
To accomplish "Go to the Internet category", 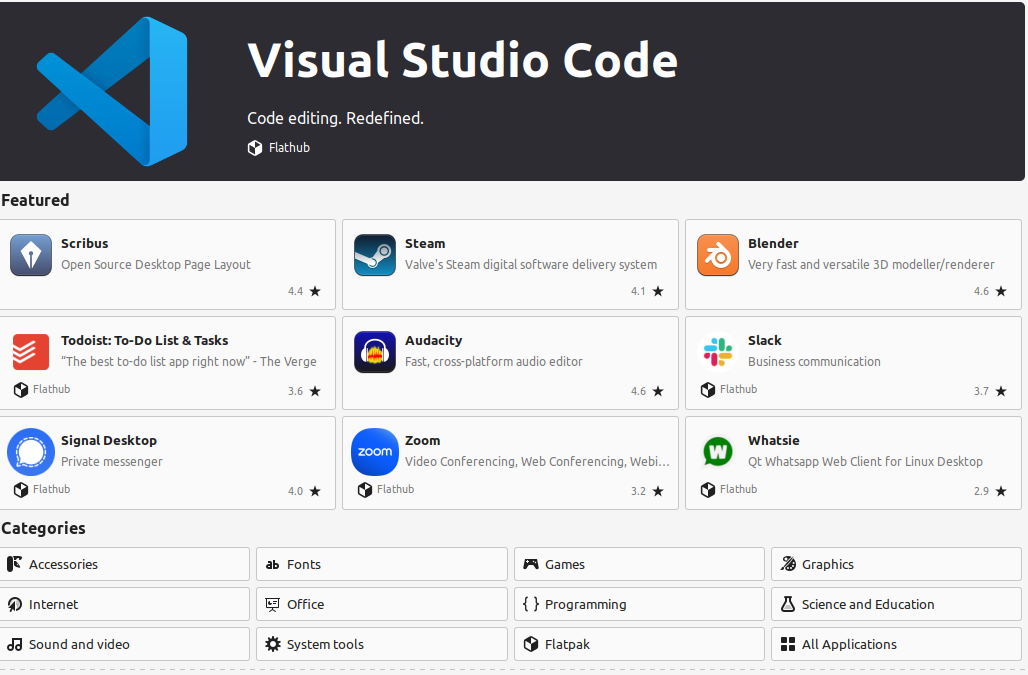I will [125, 604].
